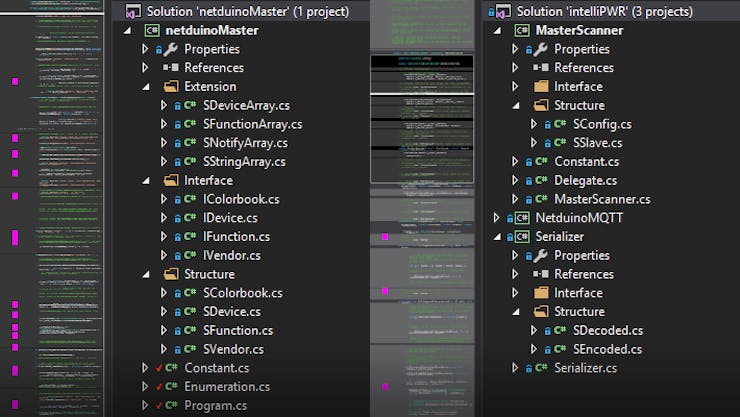Click References icon under MasterScanner
Image resolution: width=740 pixels, height=417 pixels.
click(541, 68)
